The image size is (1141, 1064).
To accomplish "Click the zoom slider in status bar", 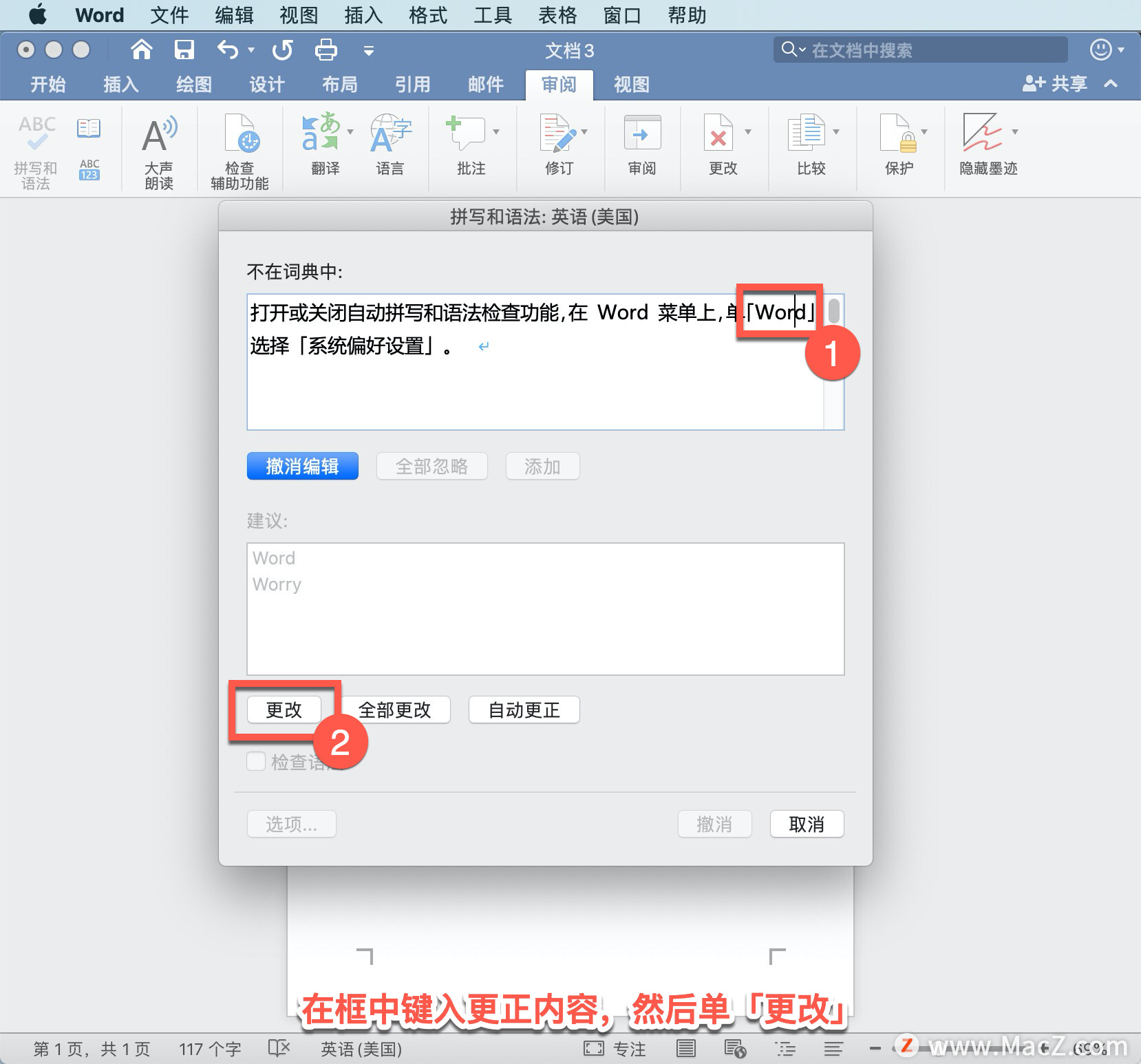I will pyautogui.click(x=960, y=1049).
